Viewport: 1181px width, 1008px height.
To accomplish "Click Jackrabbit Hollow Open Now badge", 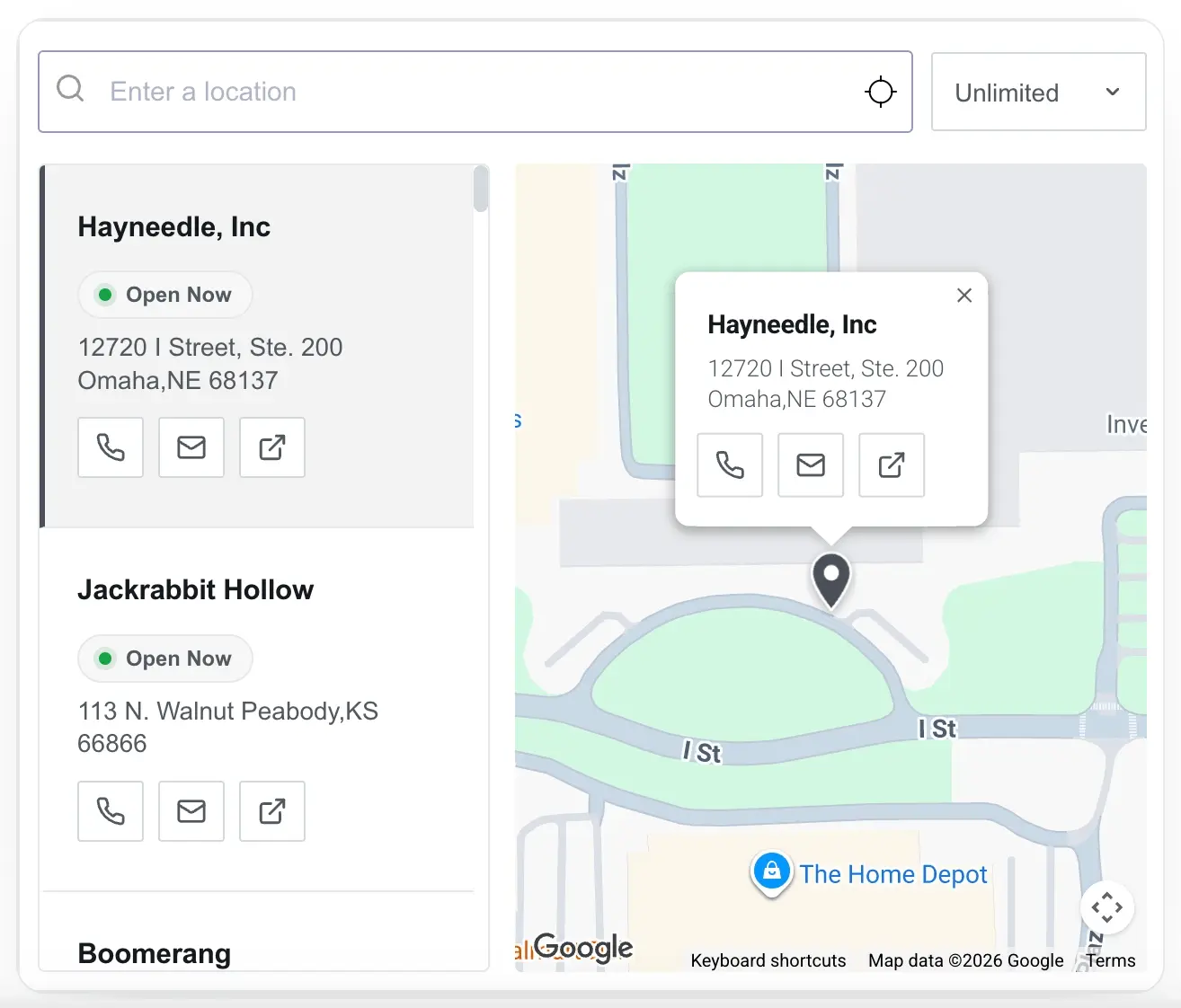I will 165,659.
